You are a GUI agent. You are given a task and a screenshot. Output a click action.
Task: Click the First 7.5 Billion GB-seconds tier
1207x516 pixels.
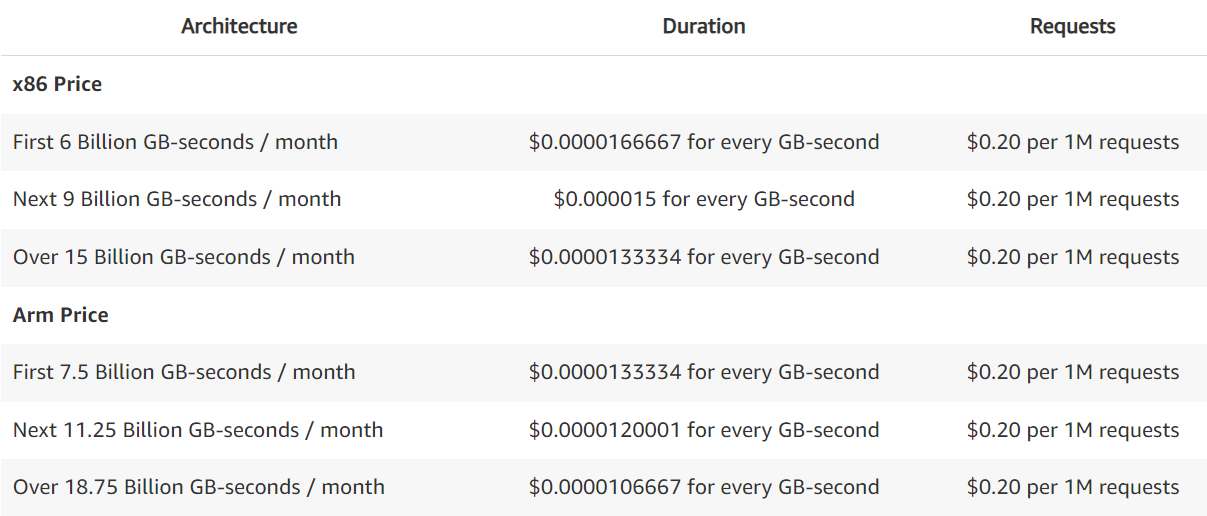[x=184, y=372]
